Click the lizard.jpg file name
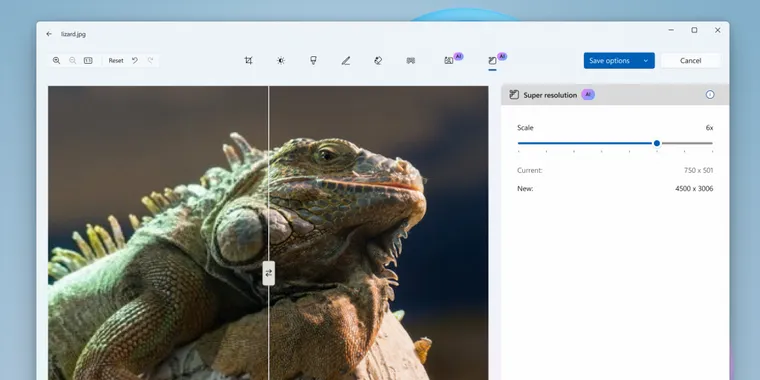 click(x=74, y=34)
